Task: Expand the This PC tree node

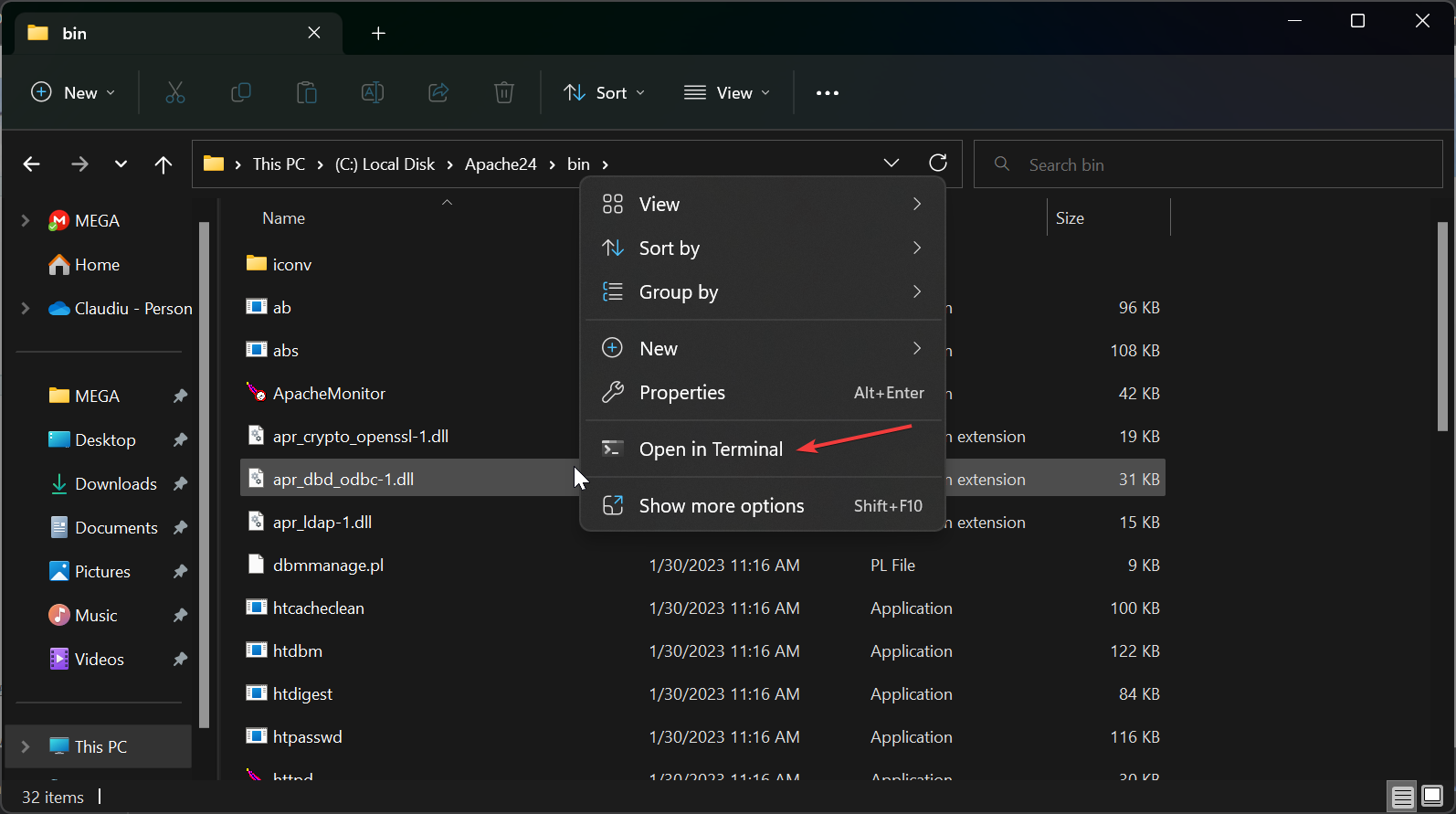Action: click(26, 746)
